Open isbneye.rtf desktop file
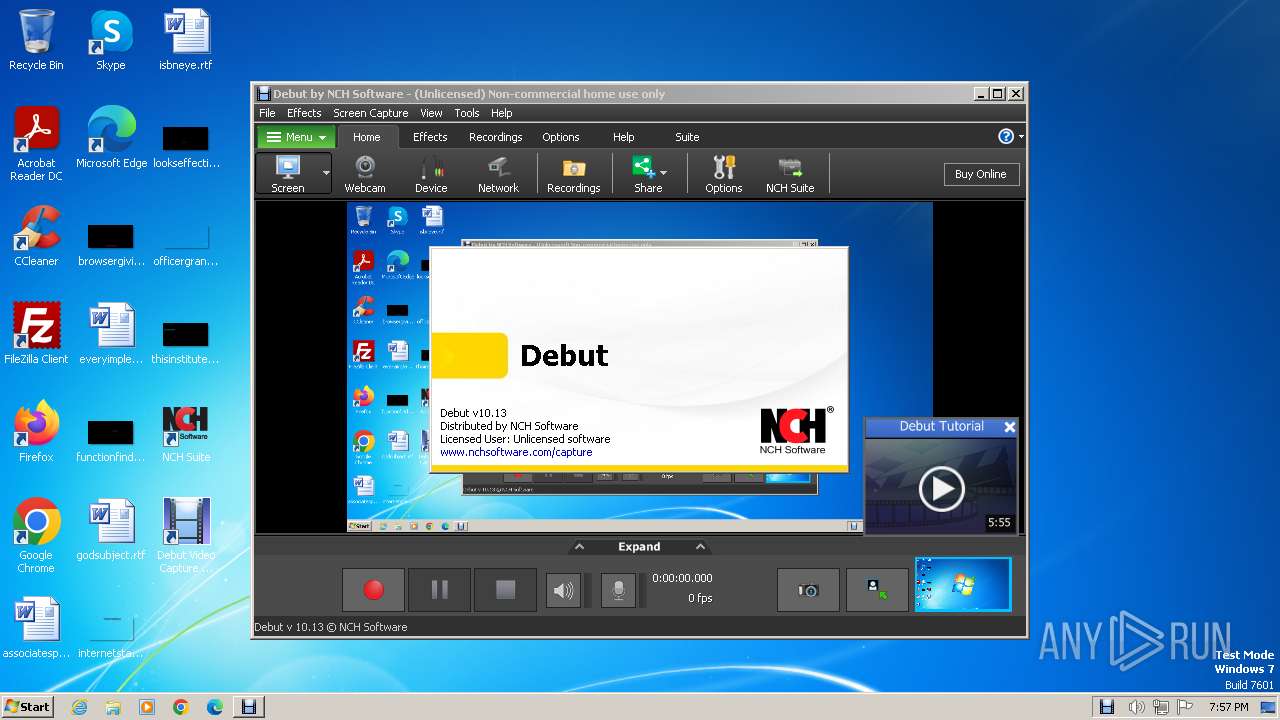Screen dimensions: 1280x720 [186, 40]
